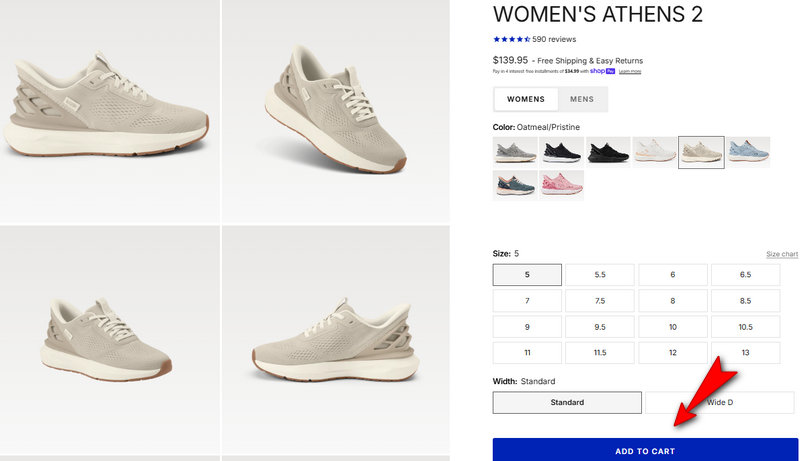Pick size 13
Image resolution: width=800 pixels, height=461 pixels.
click(745, 353)
